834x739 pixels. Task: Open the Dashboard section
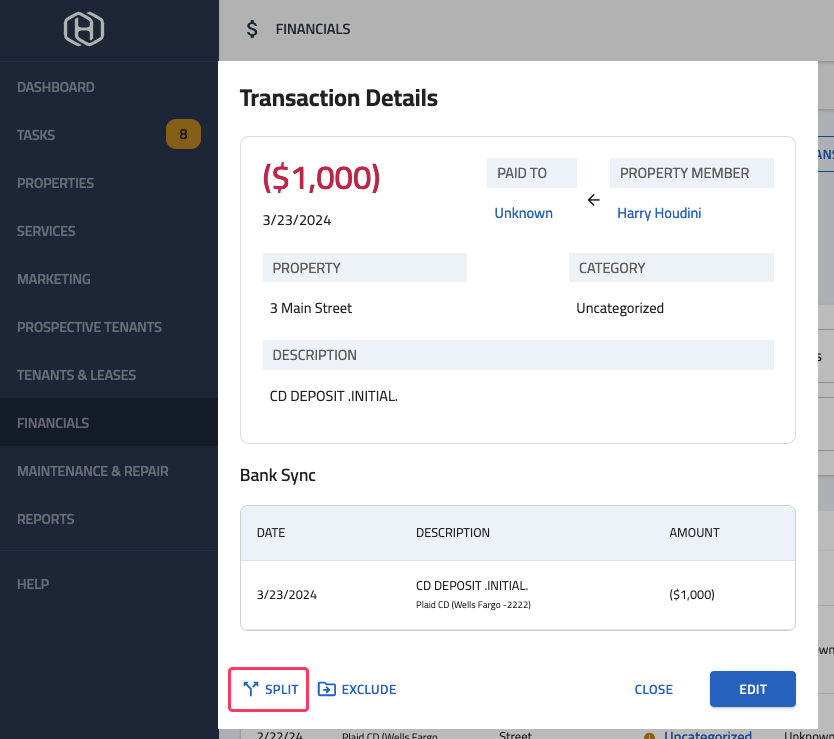click(56, 87)
